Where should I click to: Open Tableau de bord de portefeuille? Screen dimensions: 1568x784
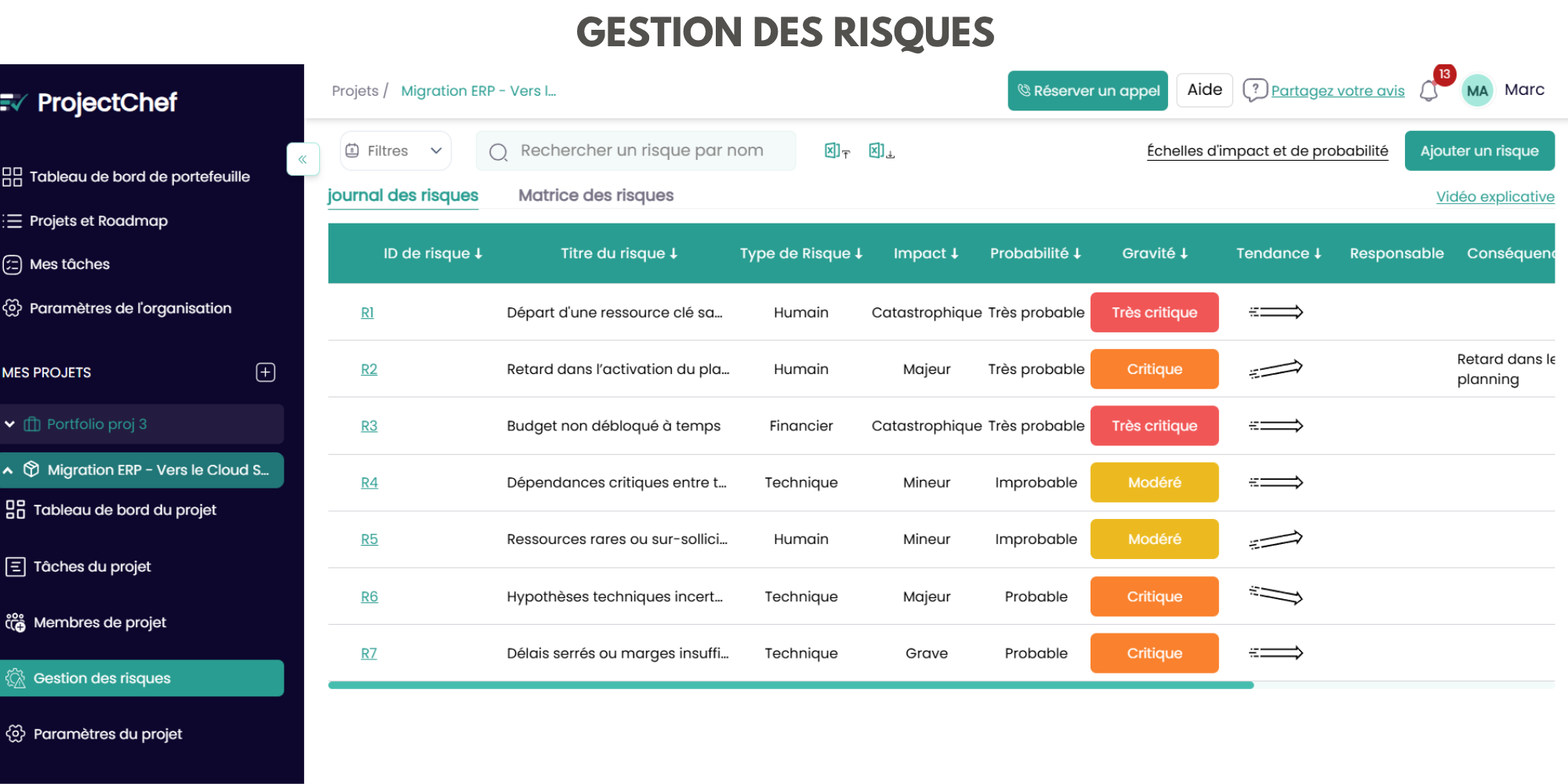(x=140, y=177)
